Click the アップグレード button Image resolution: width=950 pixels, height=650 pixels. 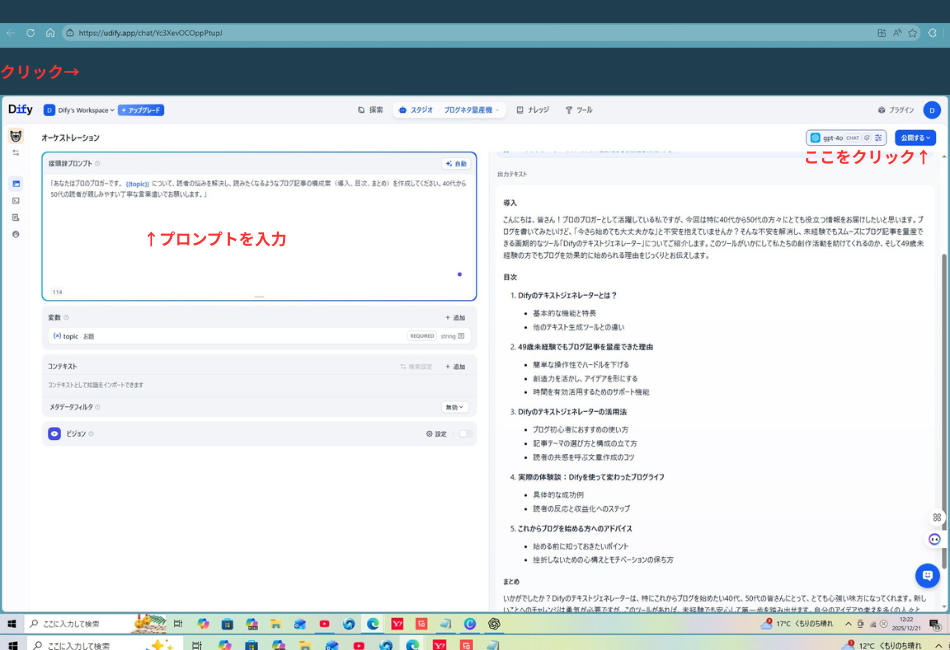point(142,110)
